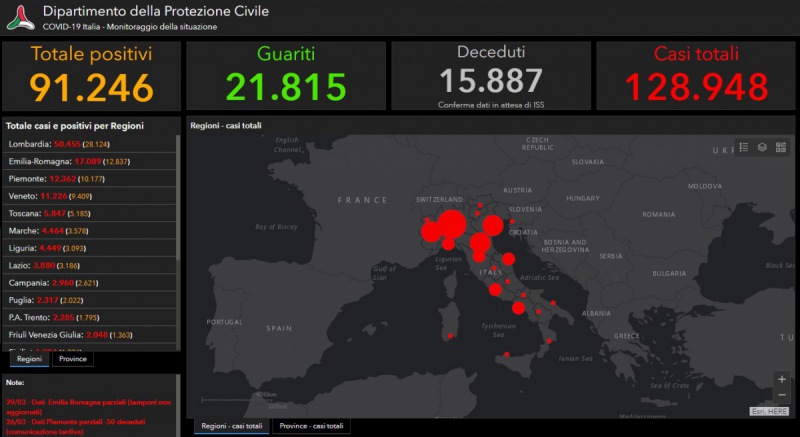Screen dimensions: 800x437
Task: Click the red case bubble over Sicily
Action: click(x=506, y=354)
